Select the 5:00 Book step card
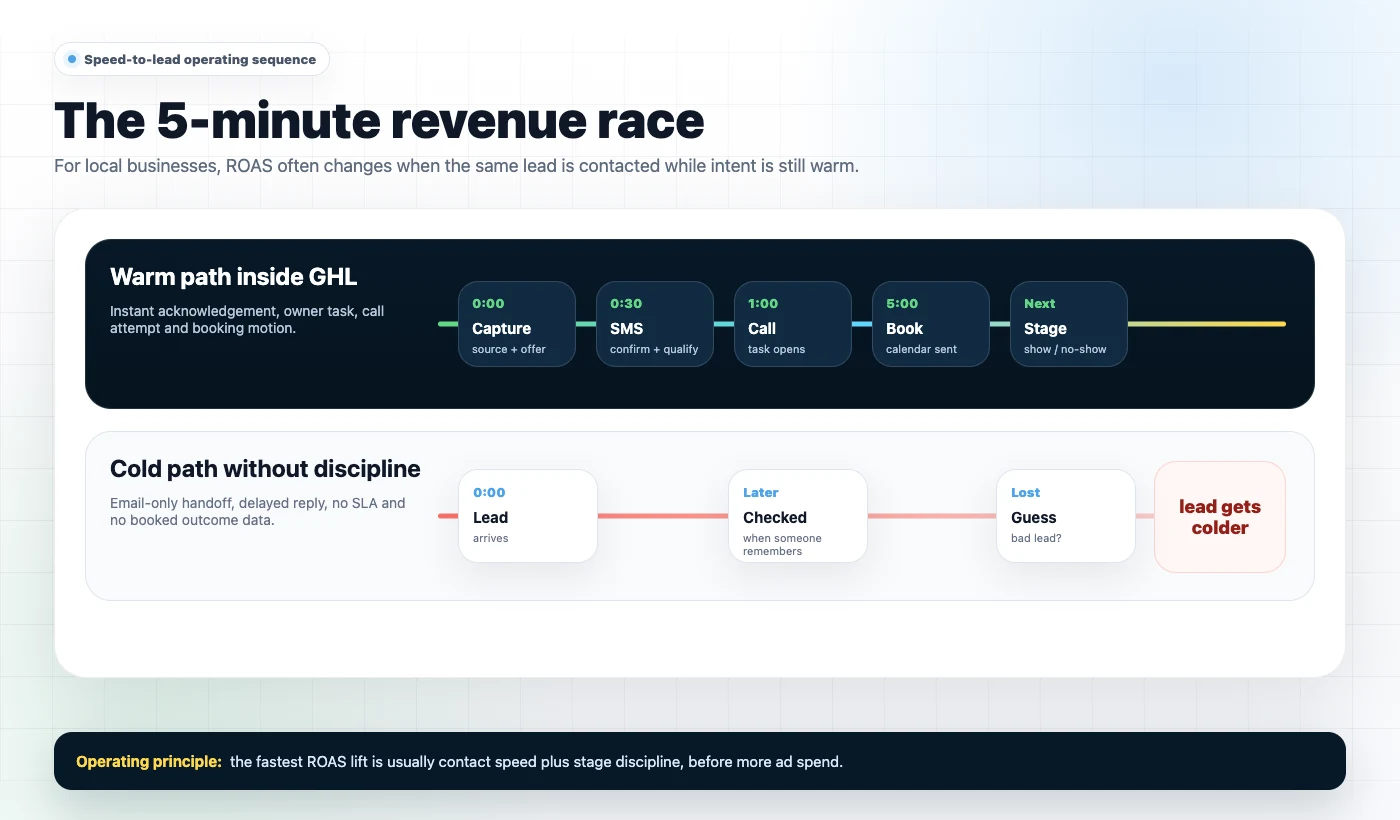The image size is (1400, 820). [931, 324]
